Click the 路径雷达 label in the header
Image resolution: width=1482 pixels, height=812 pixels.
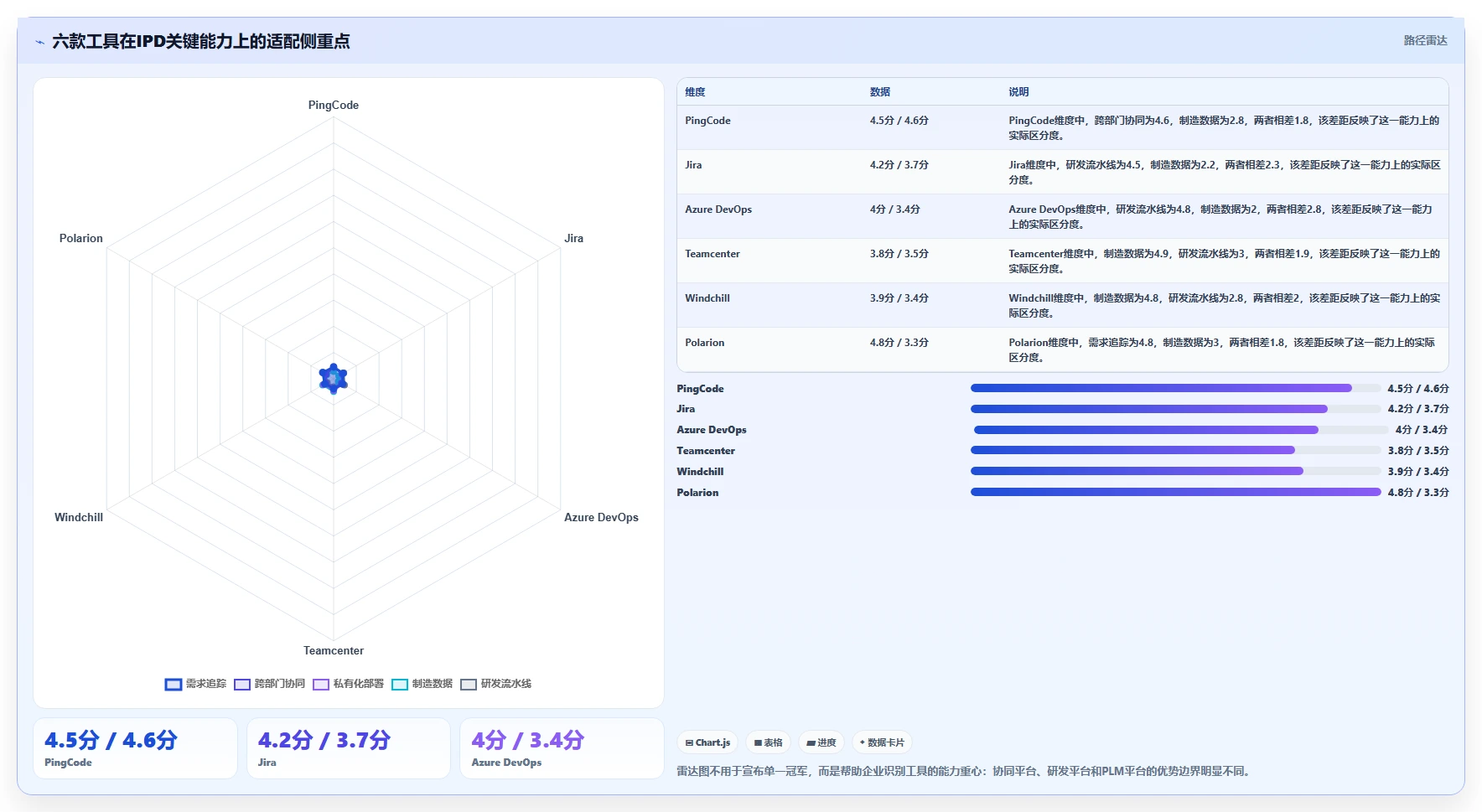click(1425, 40)
